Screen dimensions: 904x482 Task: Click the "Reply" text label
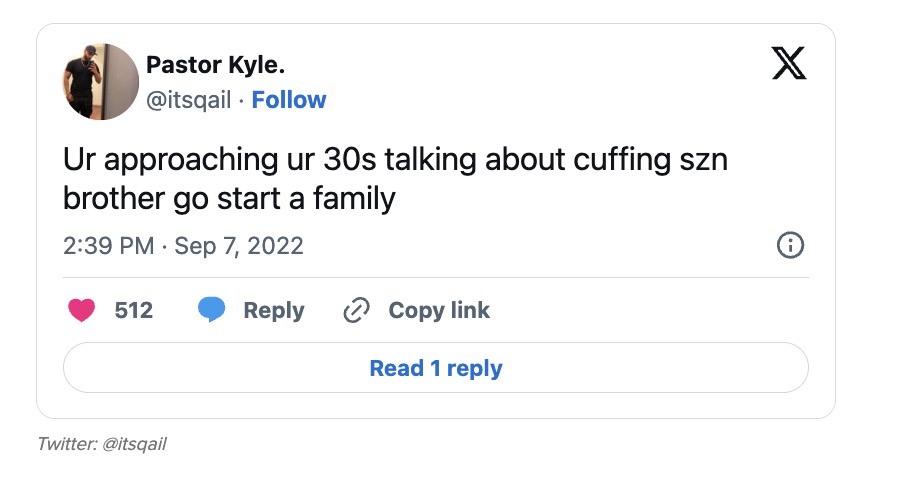point(273,311)
